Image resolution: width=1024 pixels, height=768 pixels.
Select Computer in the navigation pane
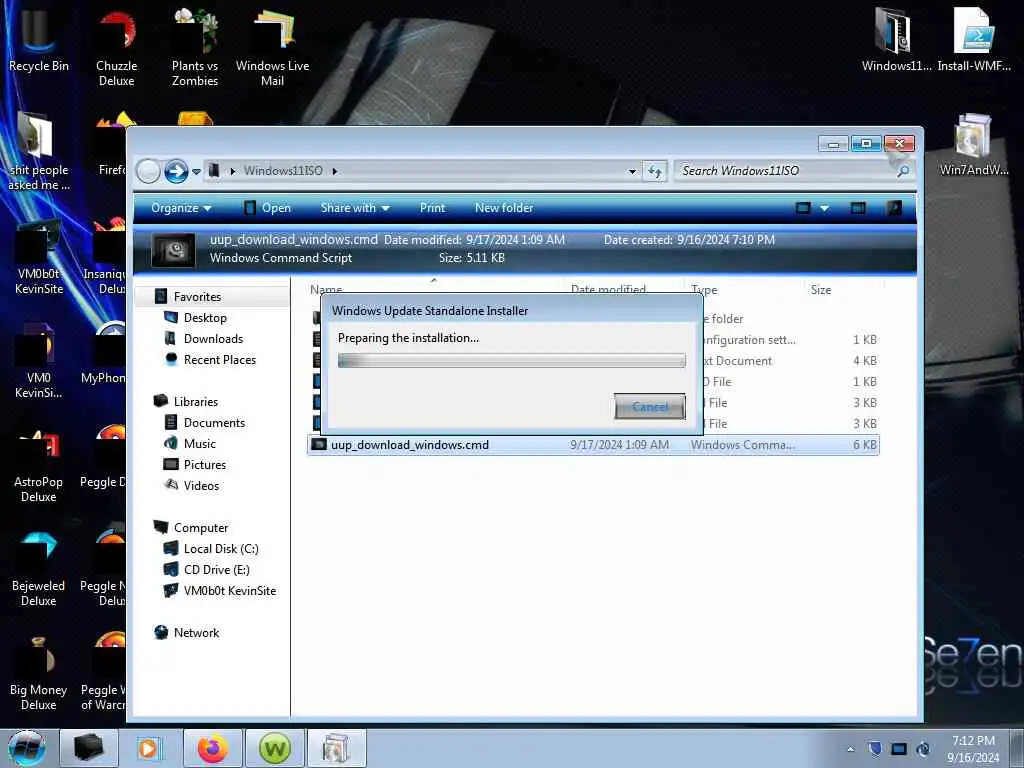pos(201,528)
